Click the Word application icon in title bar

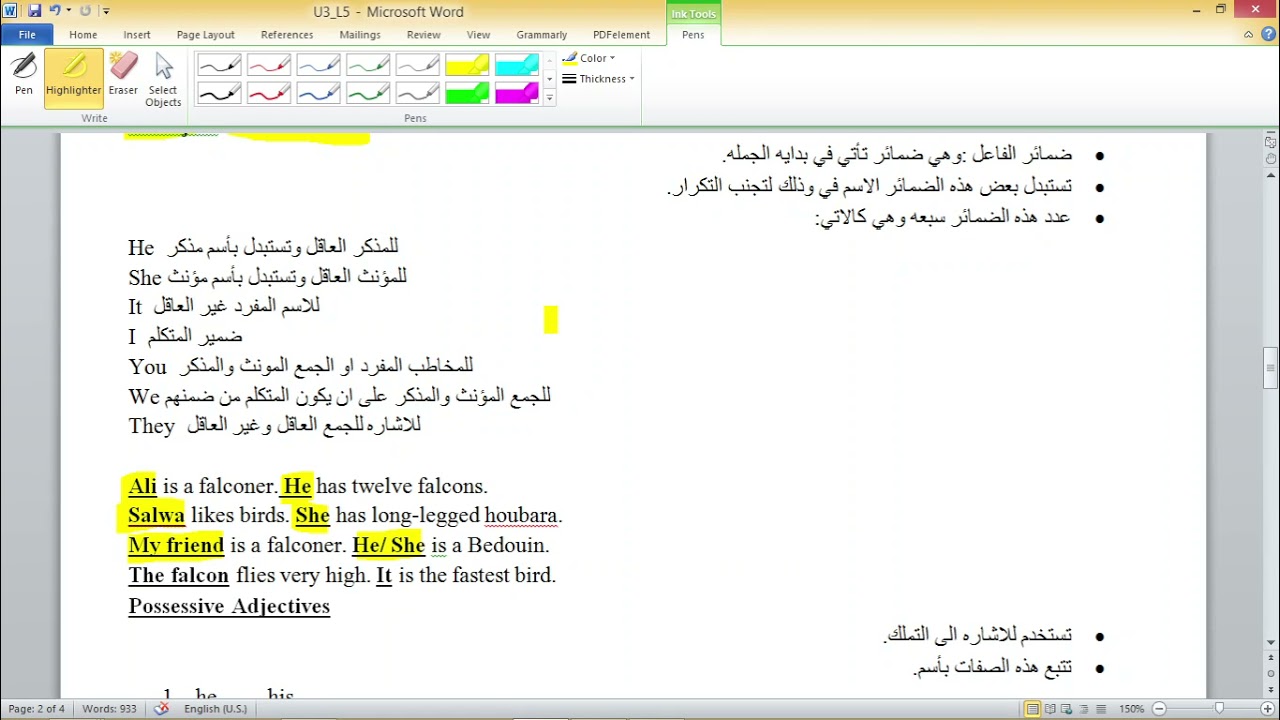tap(10, 11)
